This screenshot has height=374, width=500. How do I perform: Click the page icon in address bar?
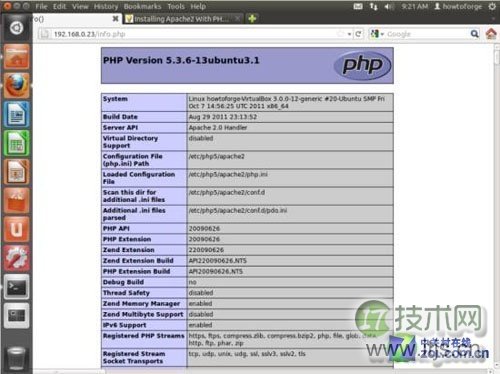pyautogui.click(x=45, y=34)
